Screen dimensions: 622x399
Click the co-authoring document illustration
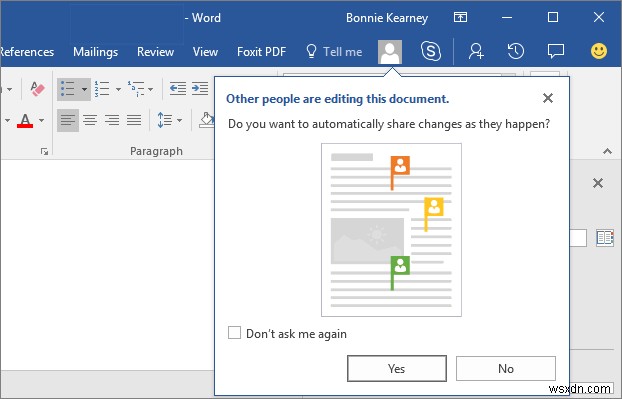point(391,230)
